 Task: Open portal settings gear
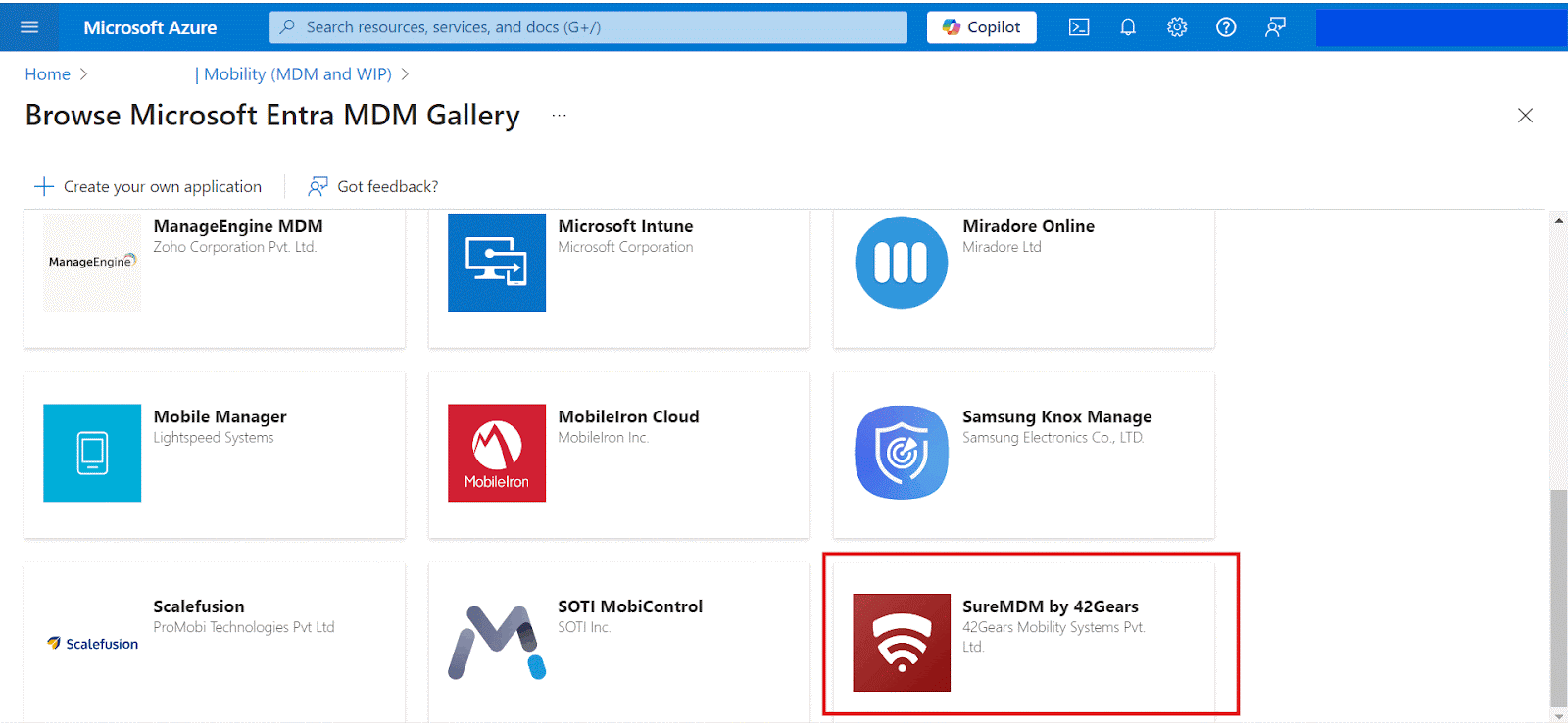(x=1177, y=27)
